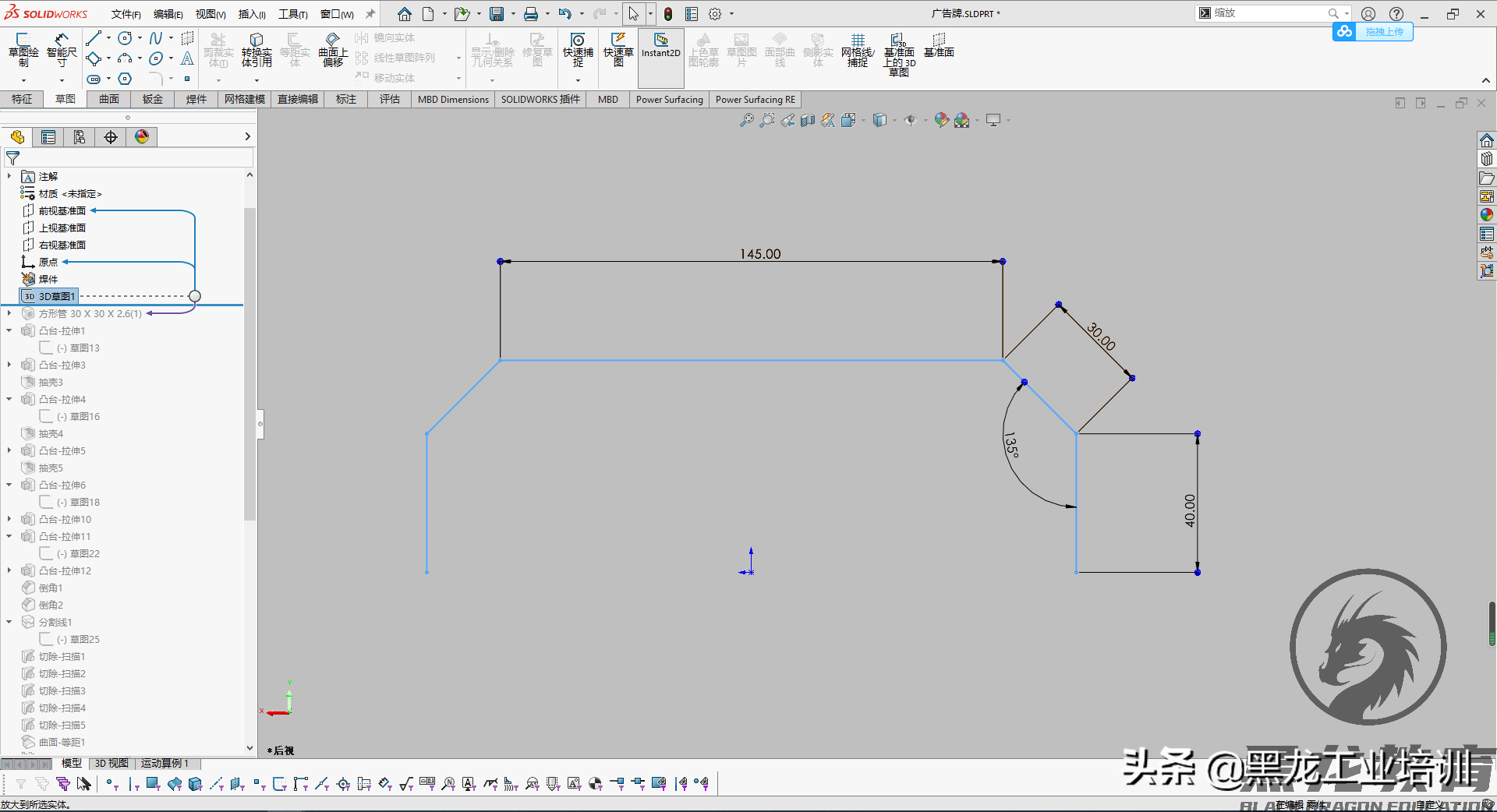Select the Spline sketch tool

(155, 37)
